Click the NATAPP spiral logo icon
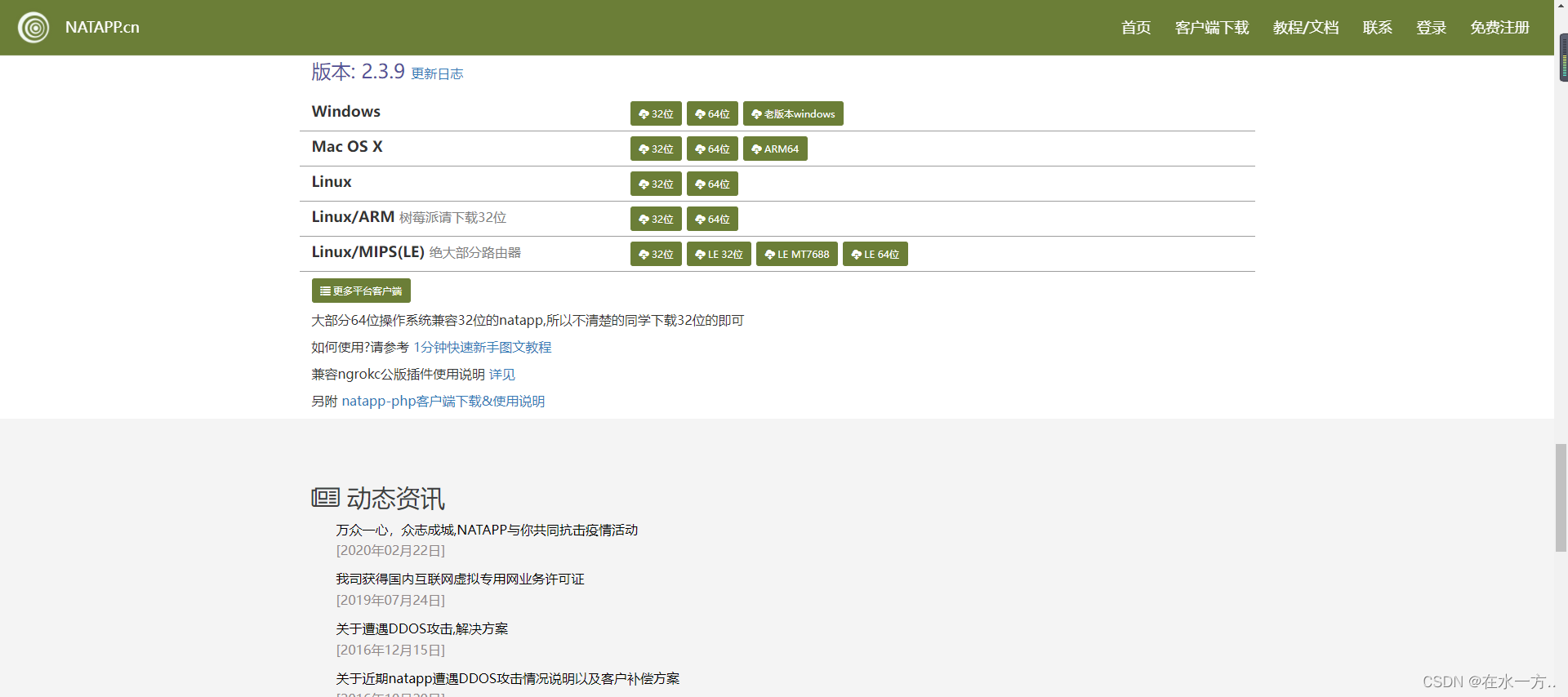The width and height of the screenshot is (1568, 697). 33,28
